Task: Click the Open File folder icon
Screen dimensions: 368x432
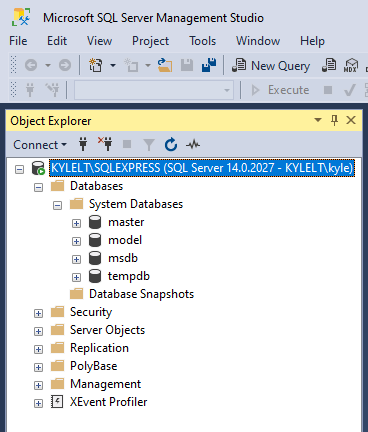Action: (165, 65)
